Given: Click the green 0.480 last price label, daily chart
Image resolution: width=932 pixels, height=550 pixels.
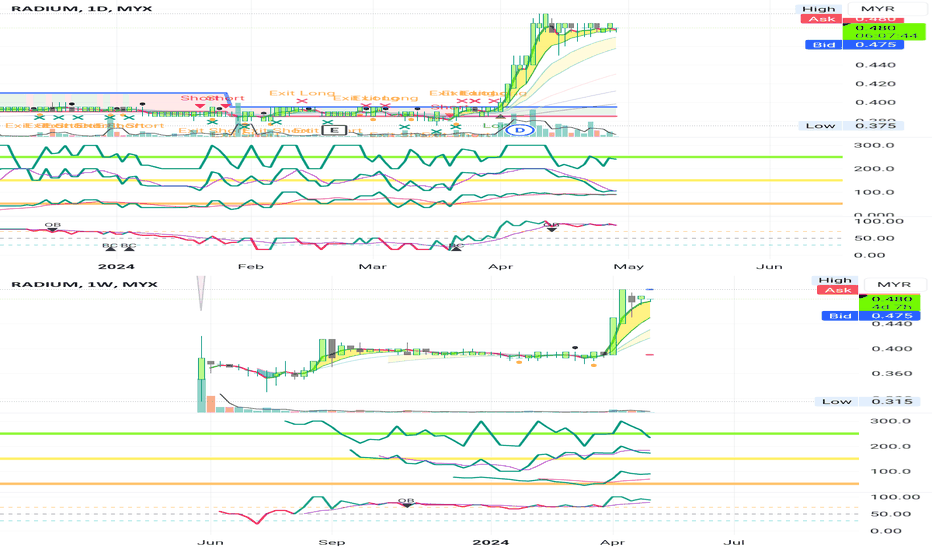Looking at the screenshot, I should click(884, 32).
